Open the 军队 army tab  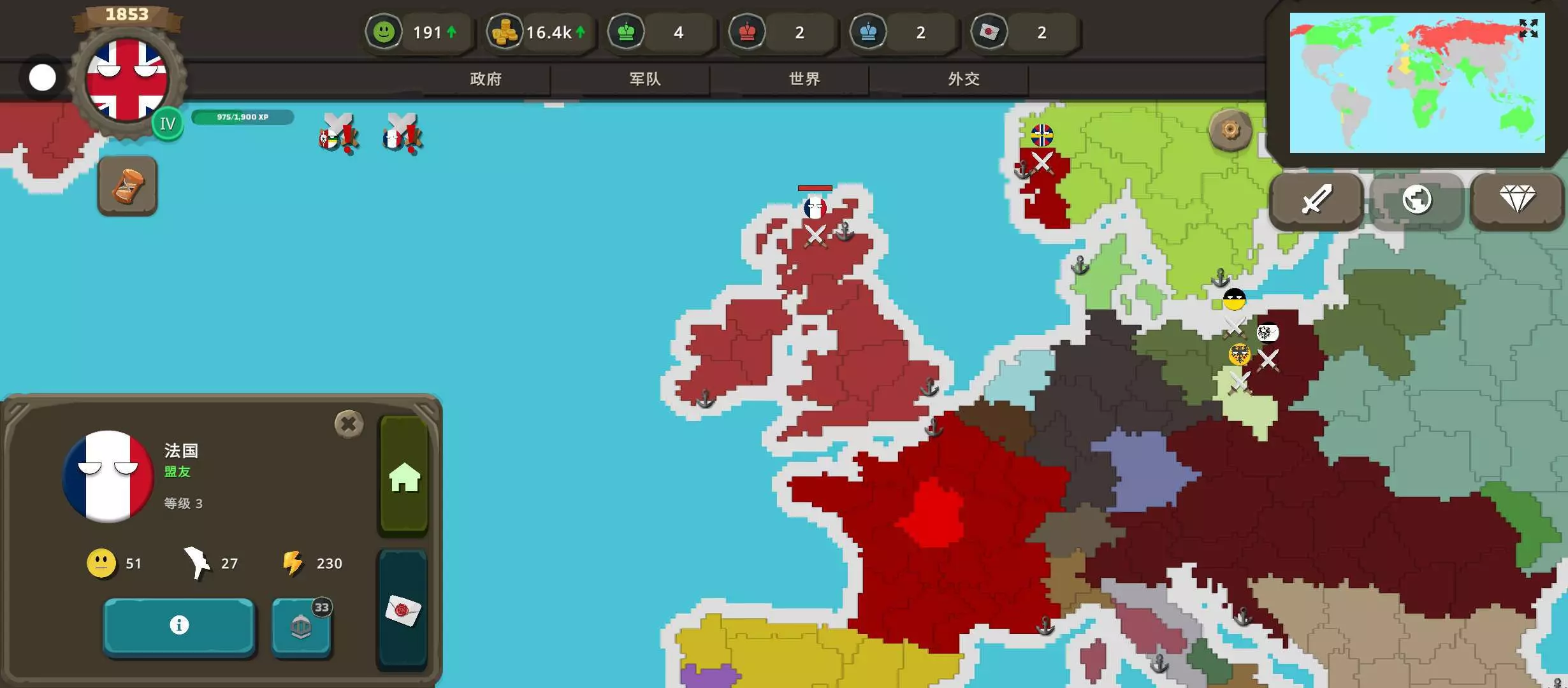pyautogui.click(x=645, y=79)
